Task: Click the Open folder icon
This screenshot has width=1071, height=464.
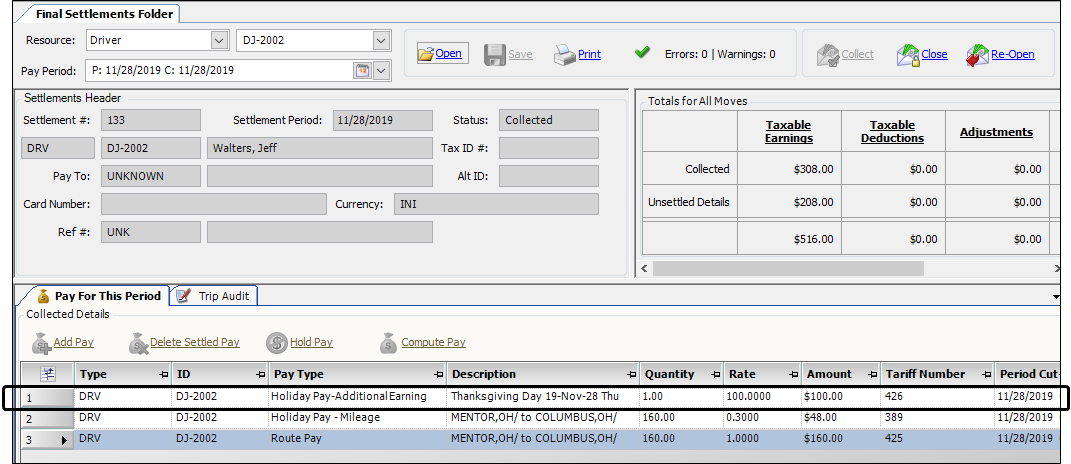Action: click(x=426, y=54)
